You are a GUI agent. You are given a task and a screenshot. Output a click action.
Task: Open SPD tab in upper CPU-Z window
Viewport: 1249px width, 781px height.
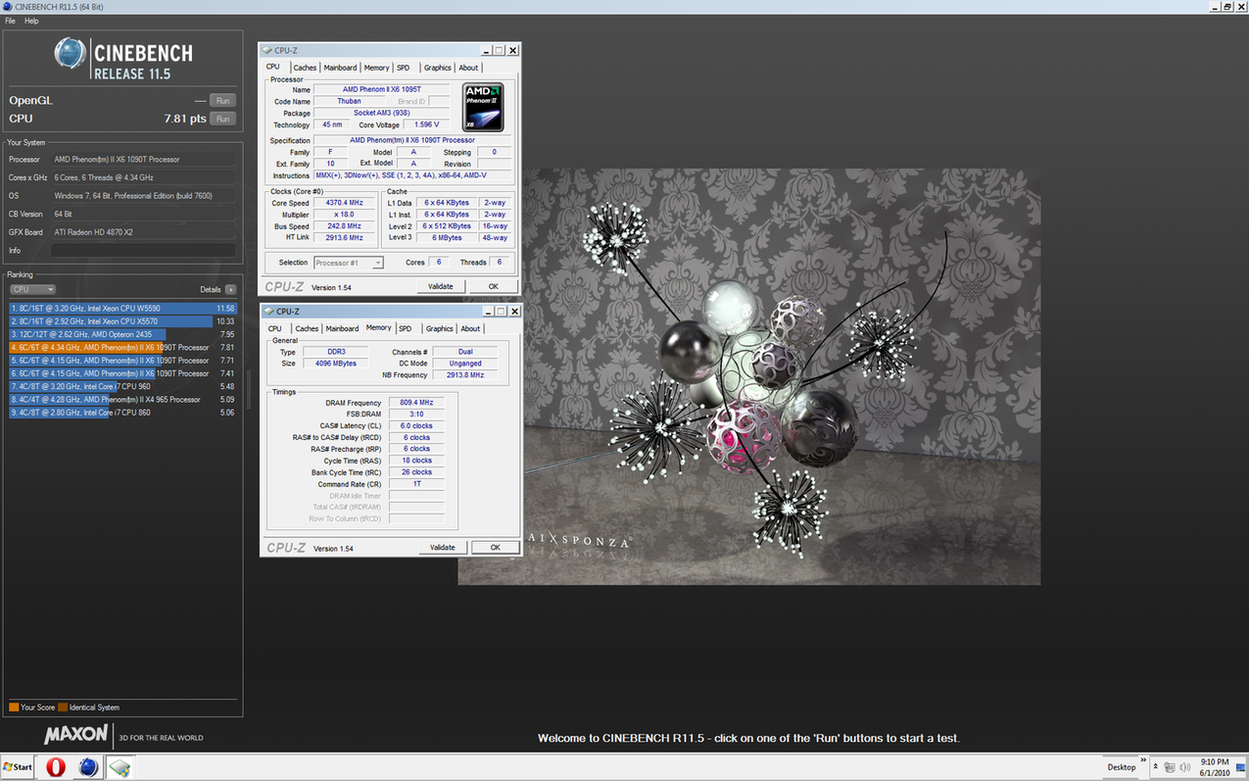[403, 68]
